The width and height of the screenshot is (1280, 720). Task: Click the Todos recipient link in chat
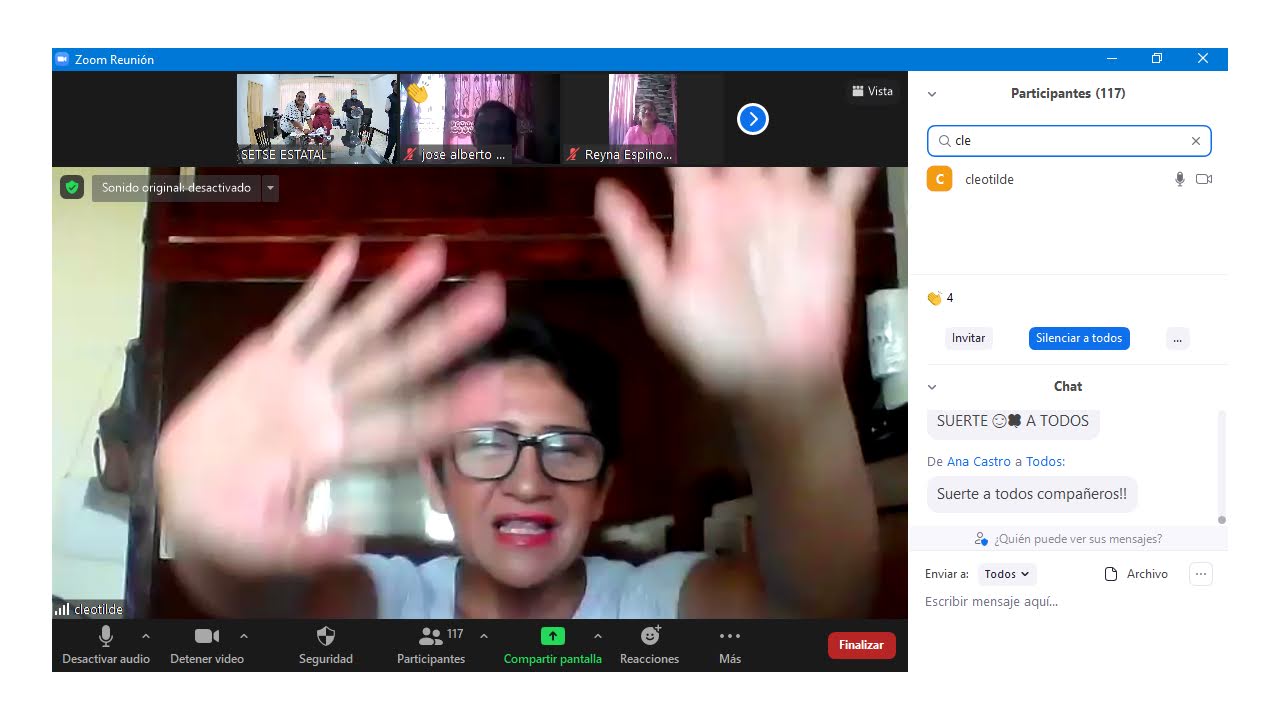tap(1045, 461)
